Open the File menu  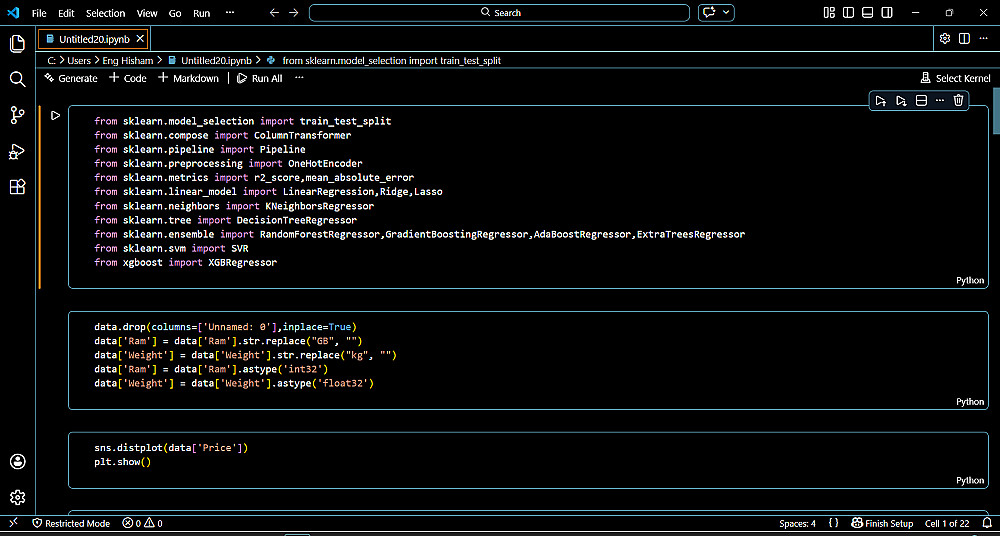coord(39,13)
